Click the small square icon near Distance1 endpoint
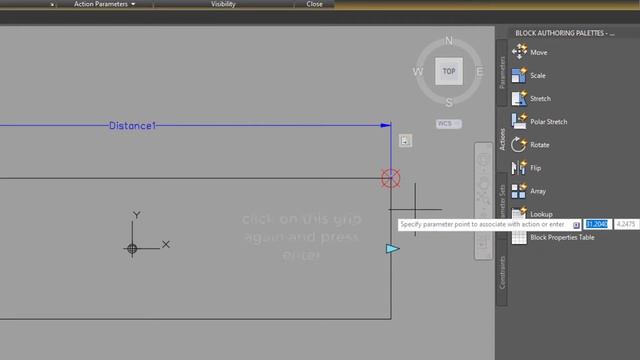Image resolution: width=640 pixels, height=360 pixels. click(x=405, y=141)
